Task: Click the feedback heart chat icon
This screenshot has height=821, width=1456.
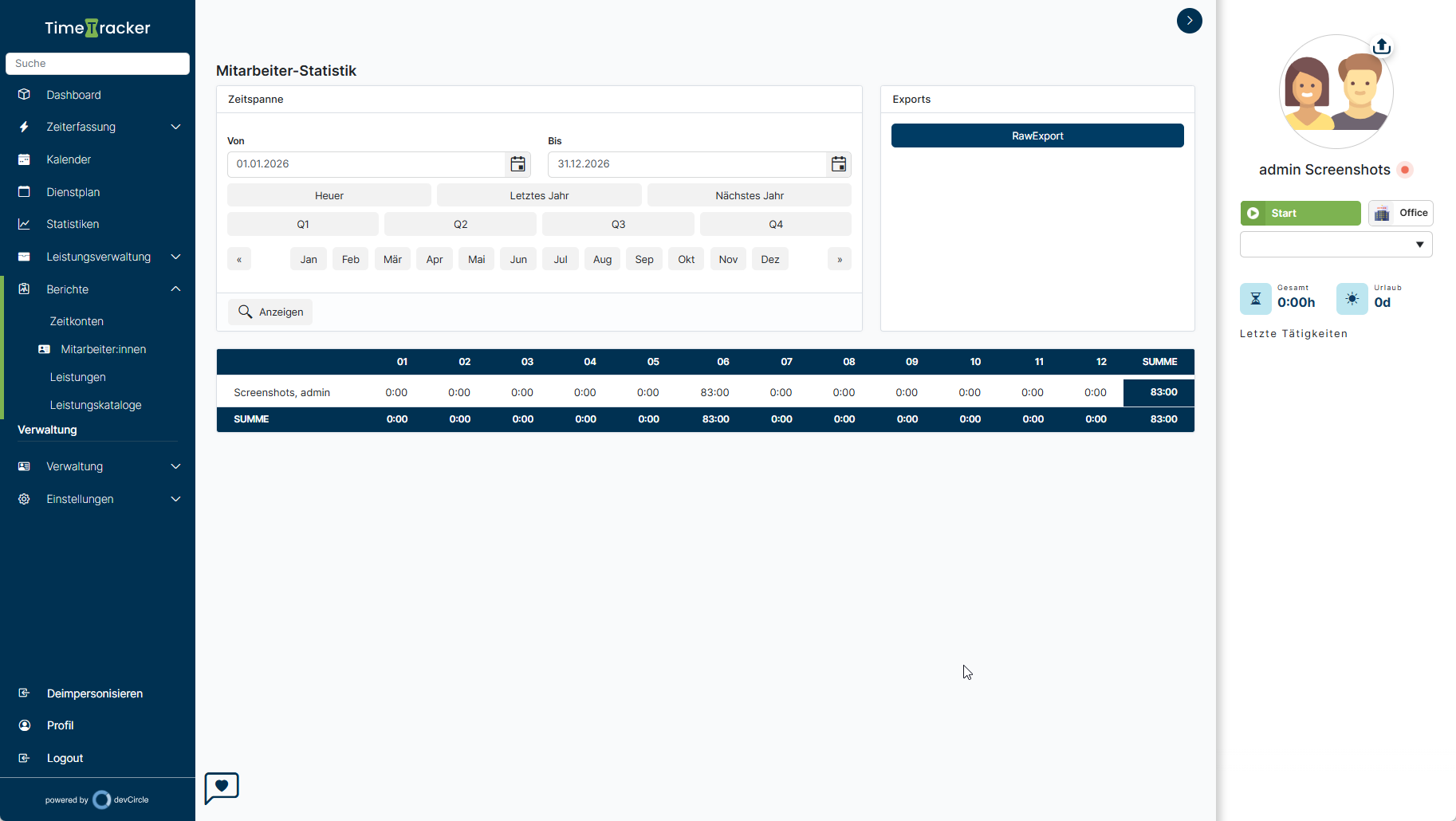Action: (x=222, y=788)
